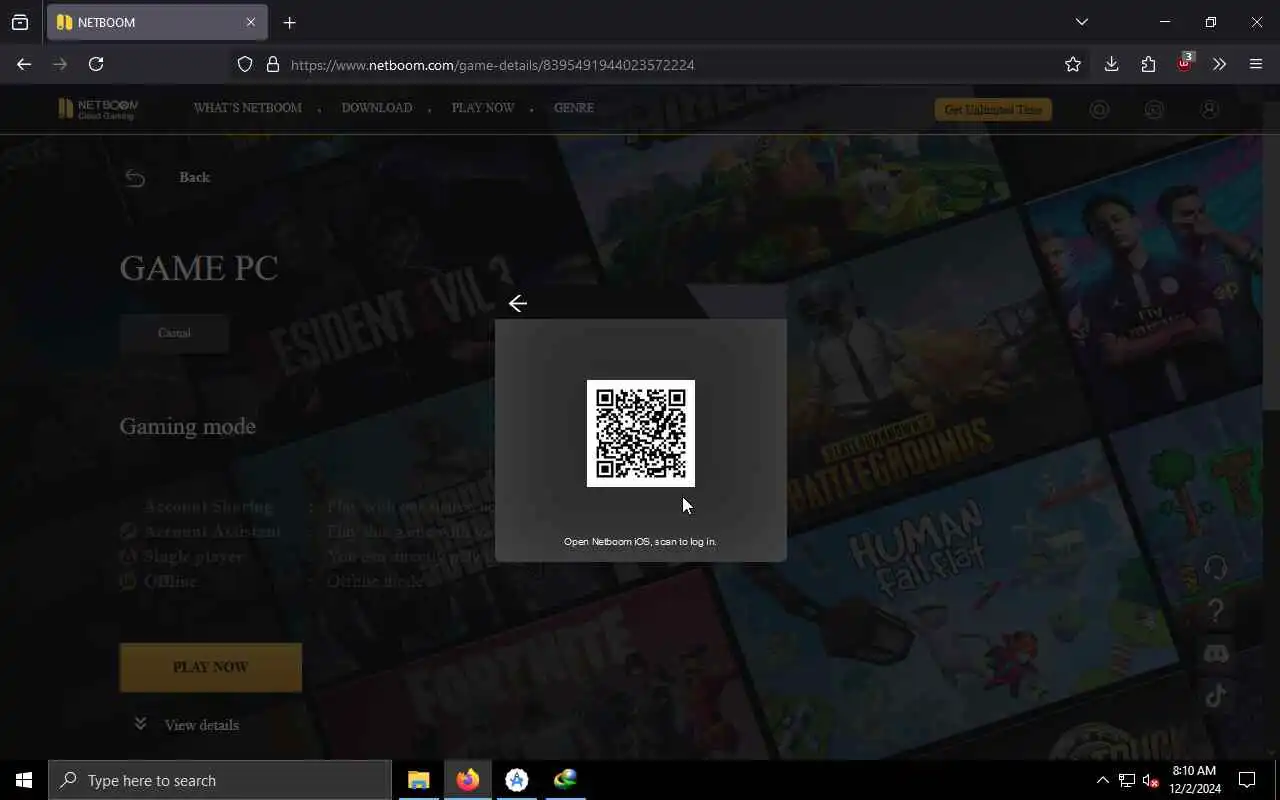Click the back arrow above the QR dialog
This screenshot has height=800, width=1280.
tap(517, 303)
